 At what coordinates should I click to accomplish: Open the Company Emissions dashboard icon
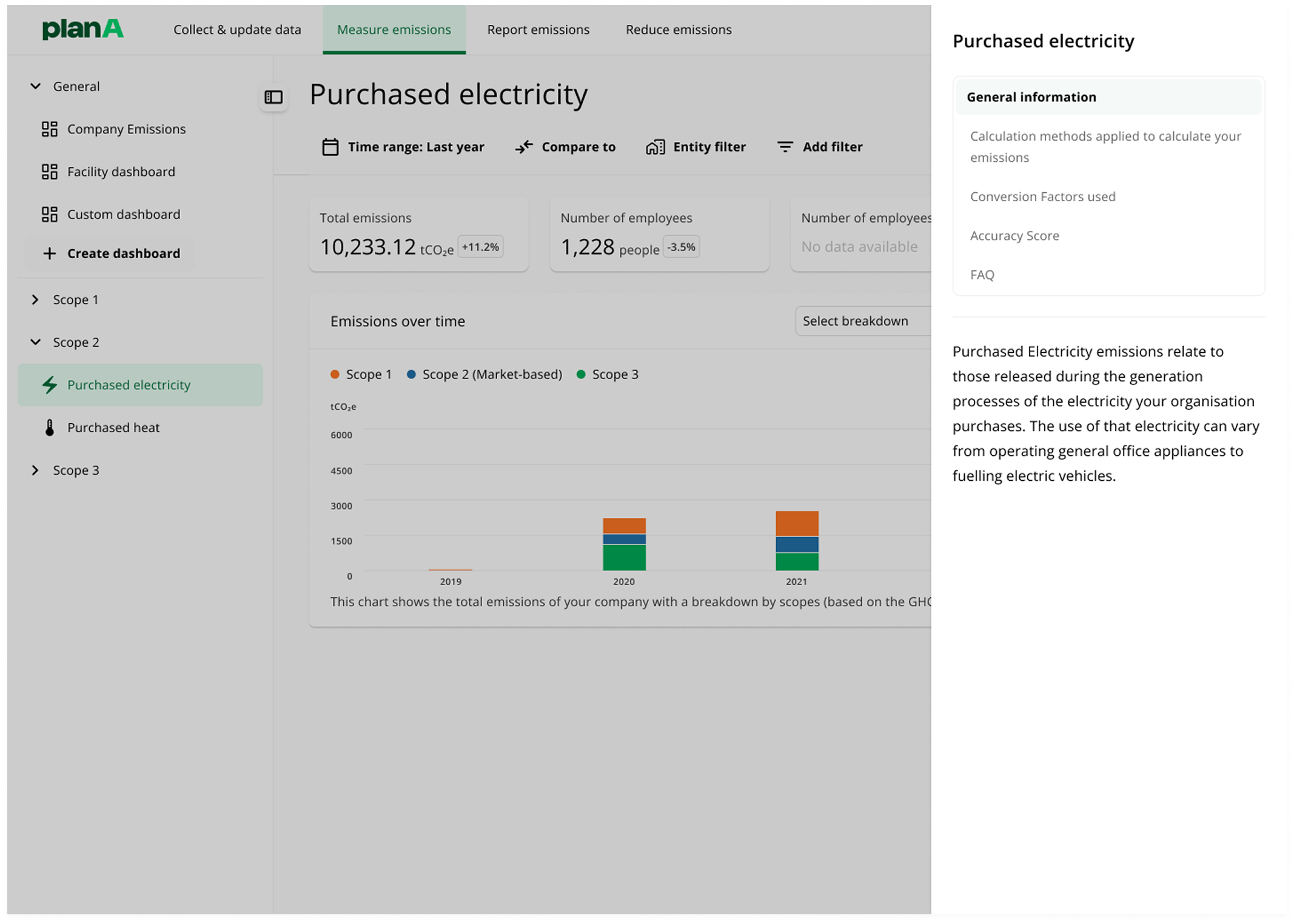tap(50, 129)
